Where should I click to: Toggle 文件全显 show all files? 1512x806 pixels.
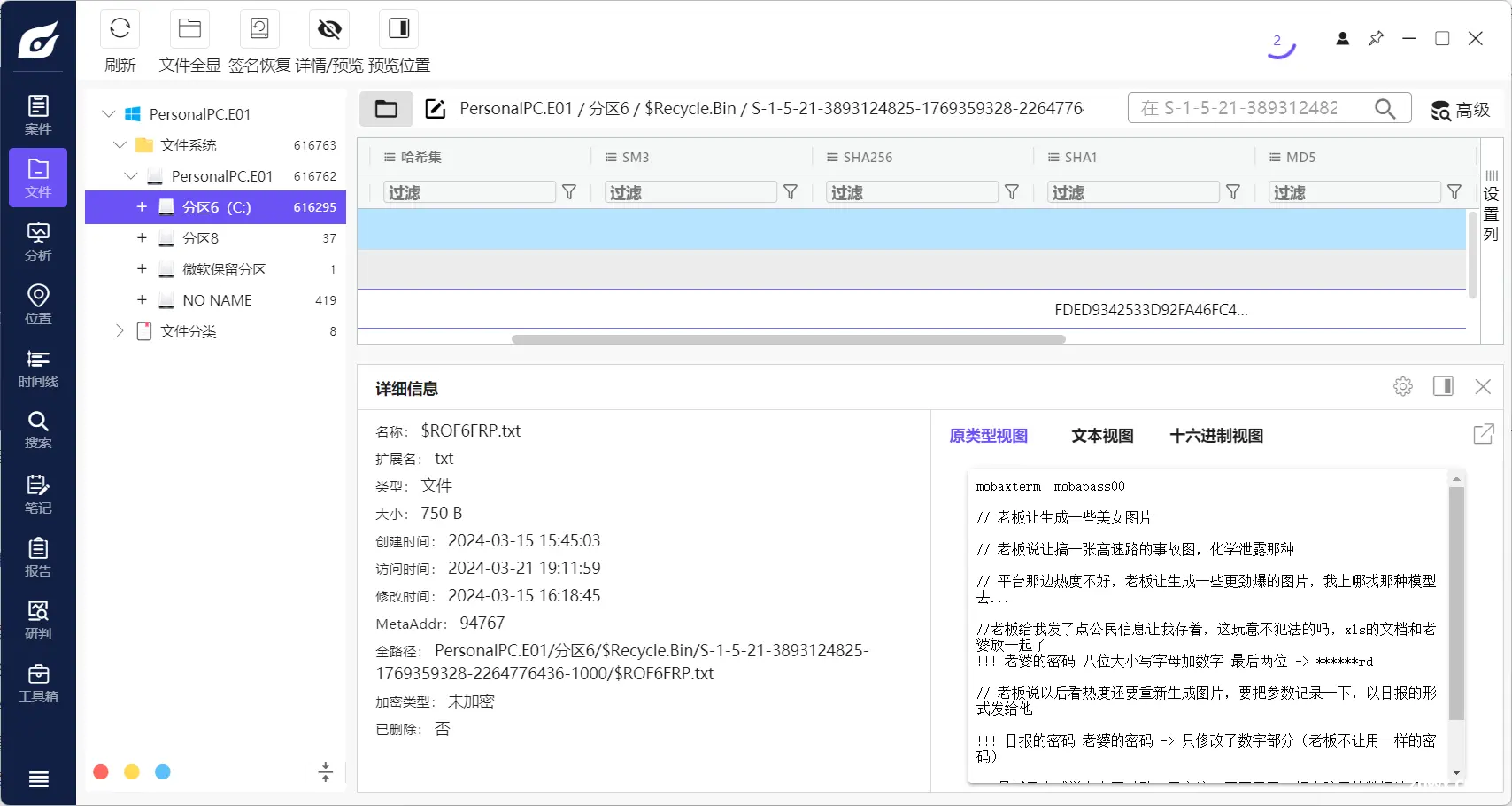pos(189,28)
